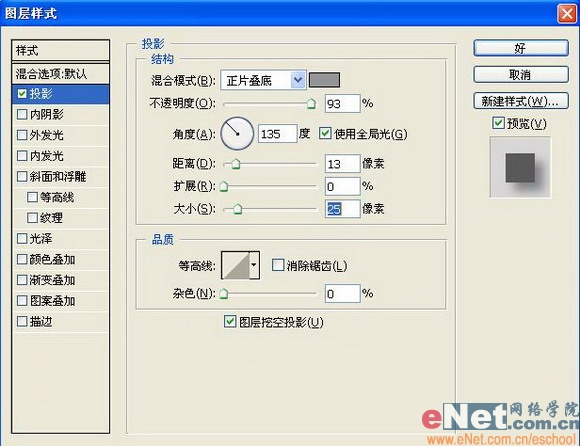
Task: Click the 距离 slider handle
Action: (236, 164)
